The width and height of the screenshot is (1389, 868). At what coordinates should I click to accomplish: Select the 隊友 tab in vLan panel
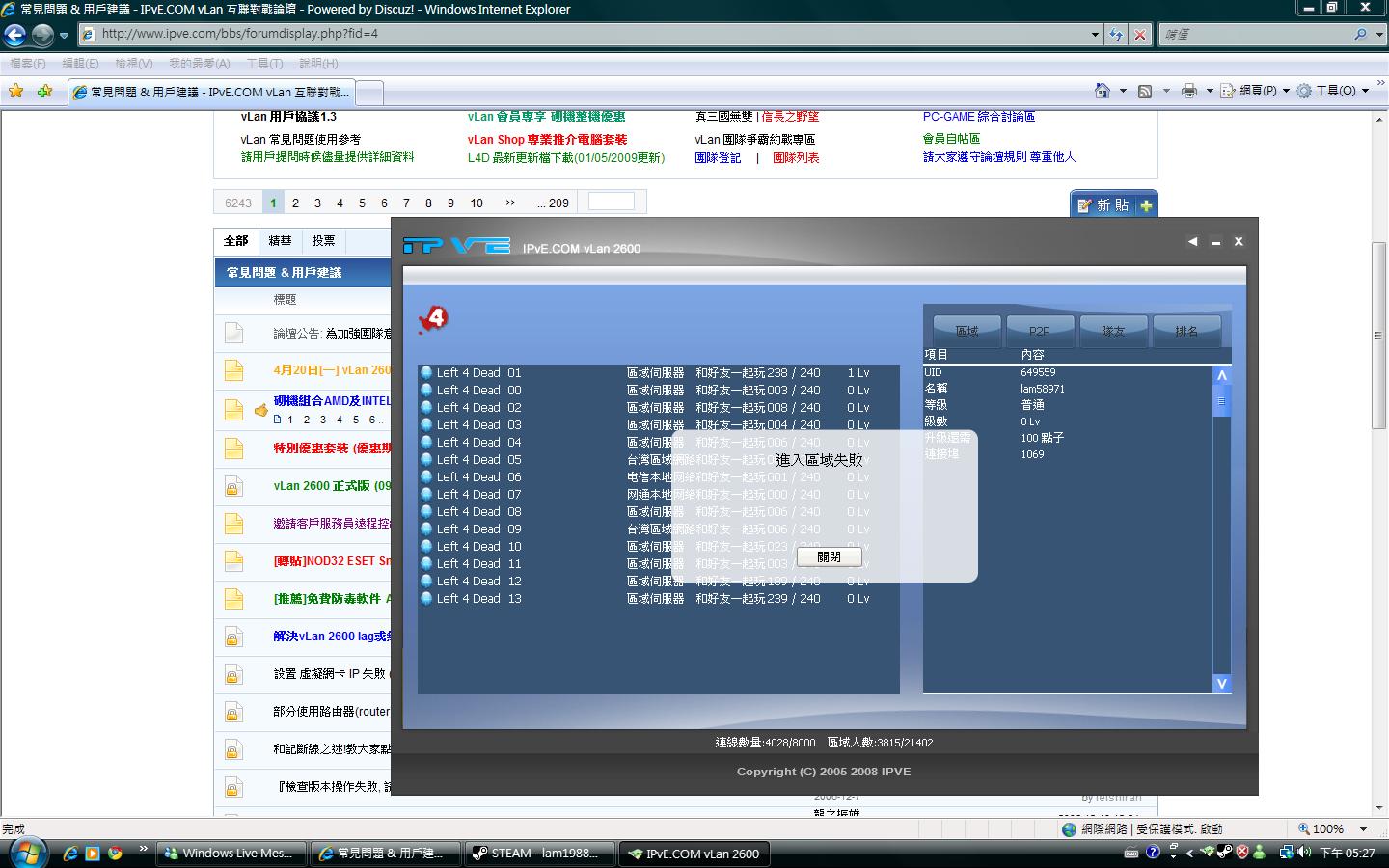pyautogui.click(x=1113, y=331)
